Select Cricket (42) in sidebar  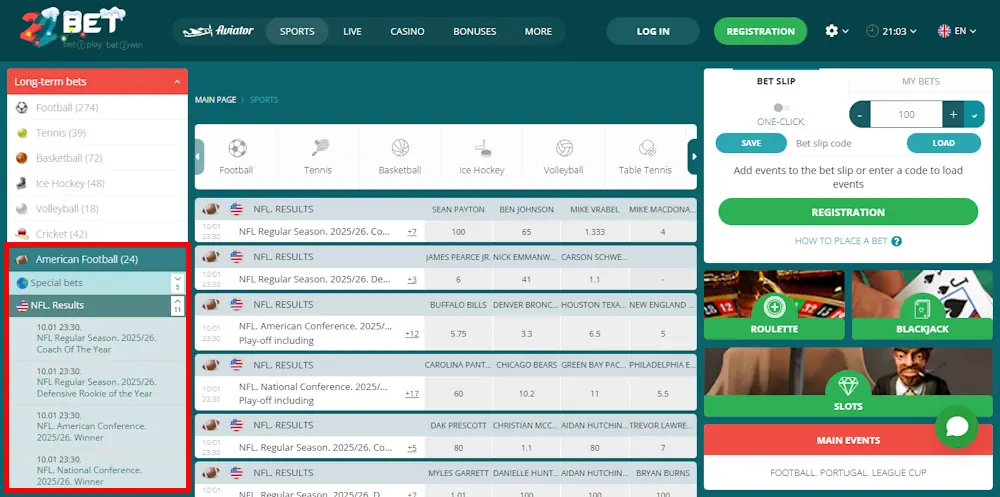[98, 234]
